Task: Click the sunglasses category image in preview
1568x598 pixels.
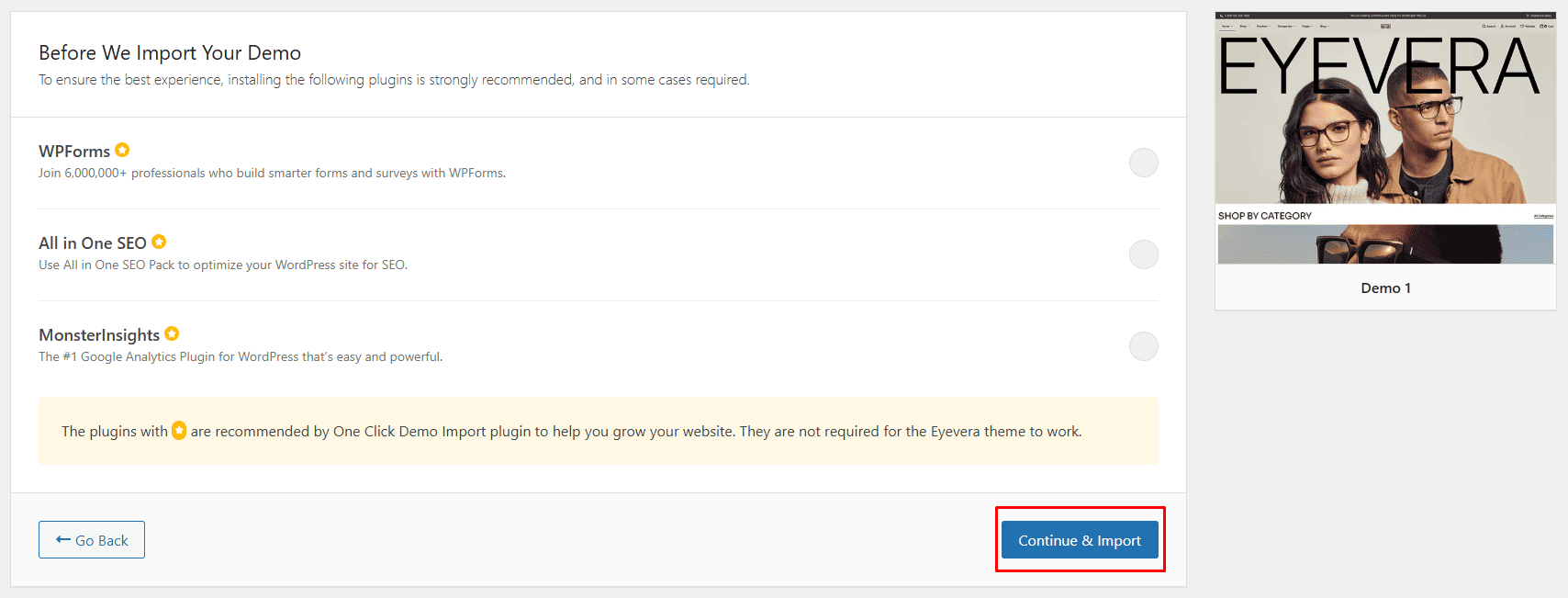Action: coord(1385,244)
